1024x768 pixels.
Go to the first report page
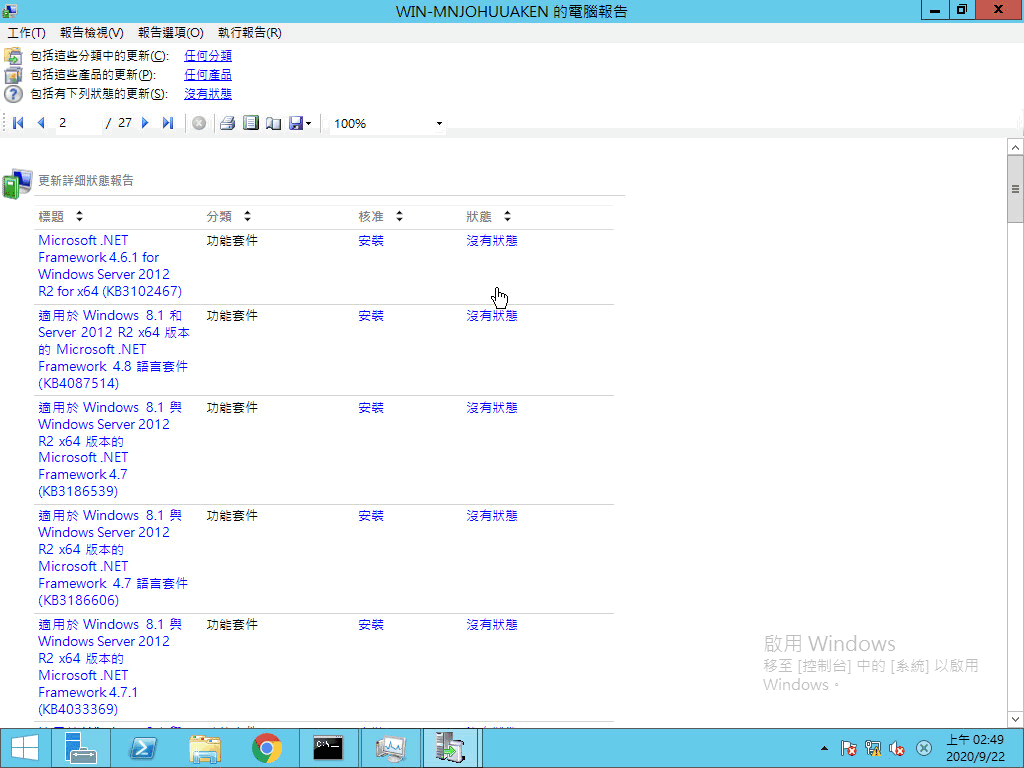click(18, 123)
